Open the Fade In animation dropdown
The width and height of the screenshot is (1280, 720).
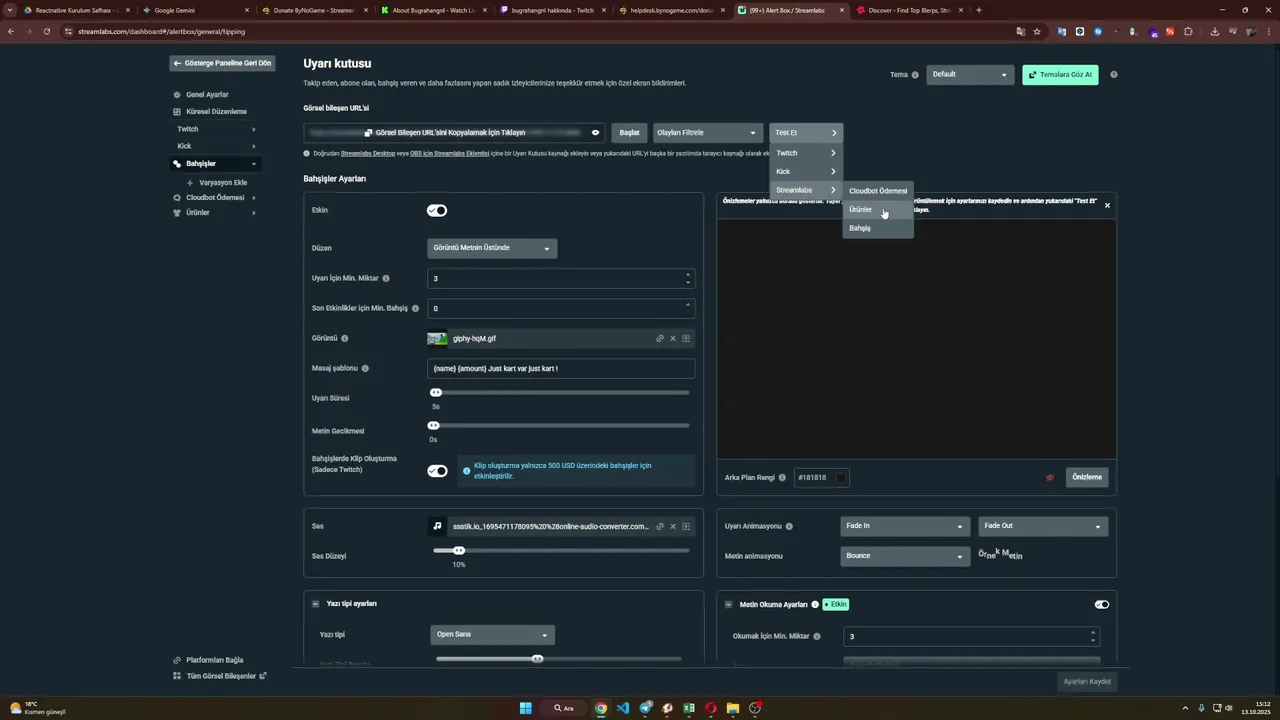click(x=904, y=526)
